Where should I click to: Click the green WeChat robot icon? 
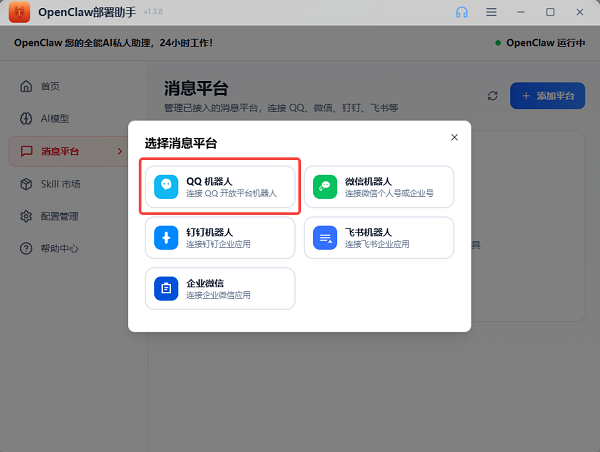click(x=325, y=187)
